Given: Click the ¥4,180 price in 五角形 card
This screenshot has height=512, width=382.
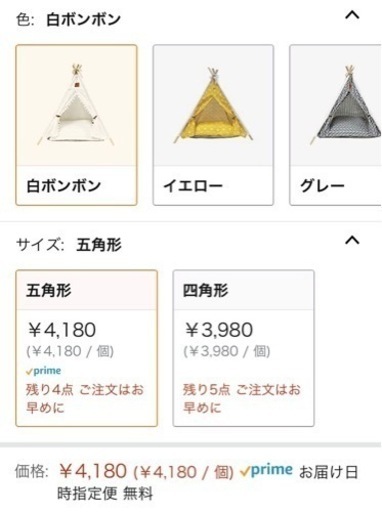Looking at the screenshot, I should click(x=62, y=330).
